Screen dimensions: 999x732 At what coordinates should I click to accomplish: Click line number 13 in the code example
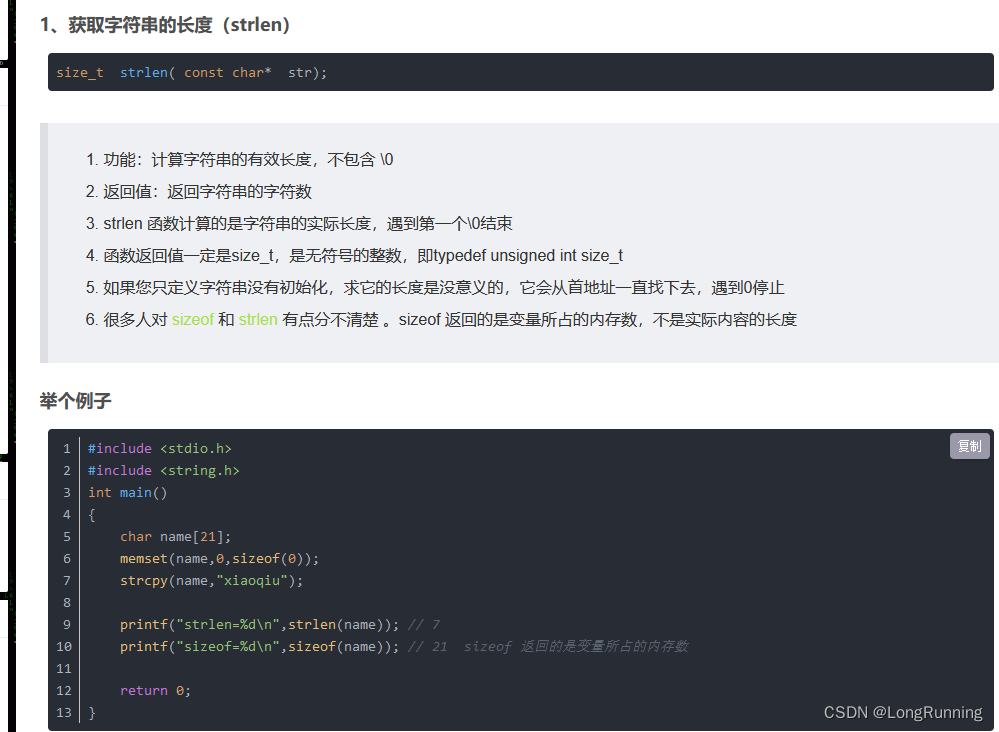click(x=62, y=712)
